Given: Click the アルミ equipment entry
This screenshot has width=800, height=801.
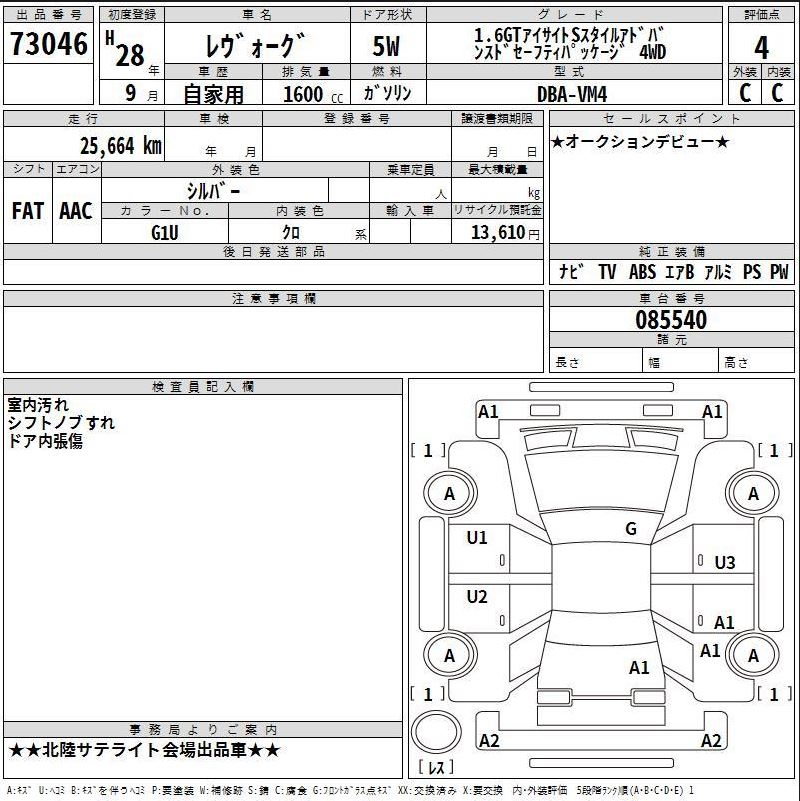Looking at the screenshot, I should point(718,272).
